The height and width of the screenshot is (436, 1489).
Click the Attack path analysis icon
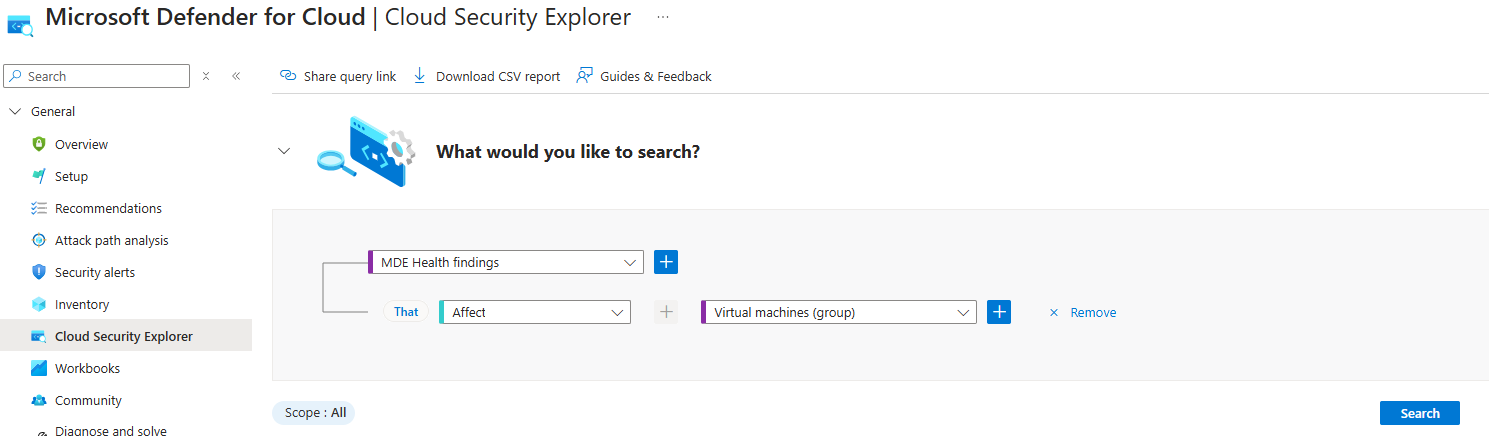click(39, 240)
